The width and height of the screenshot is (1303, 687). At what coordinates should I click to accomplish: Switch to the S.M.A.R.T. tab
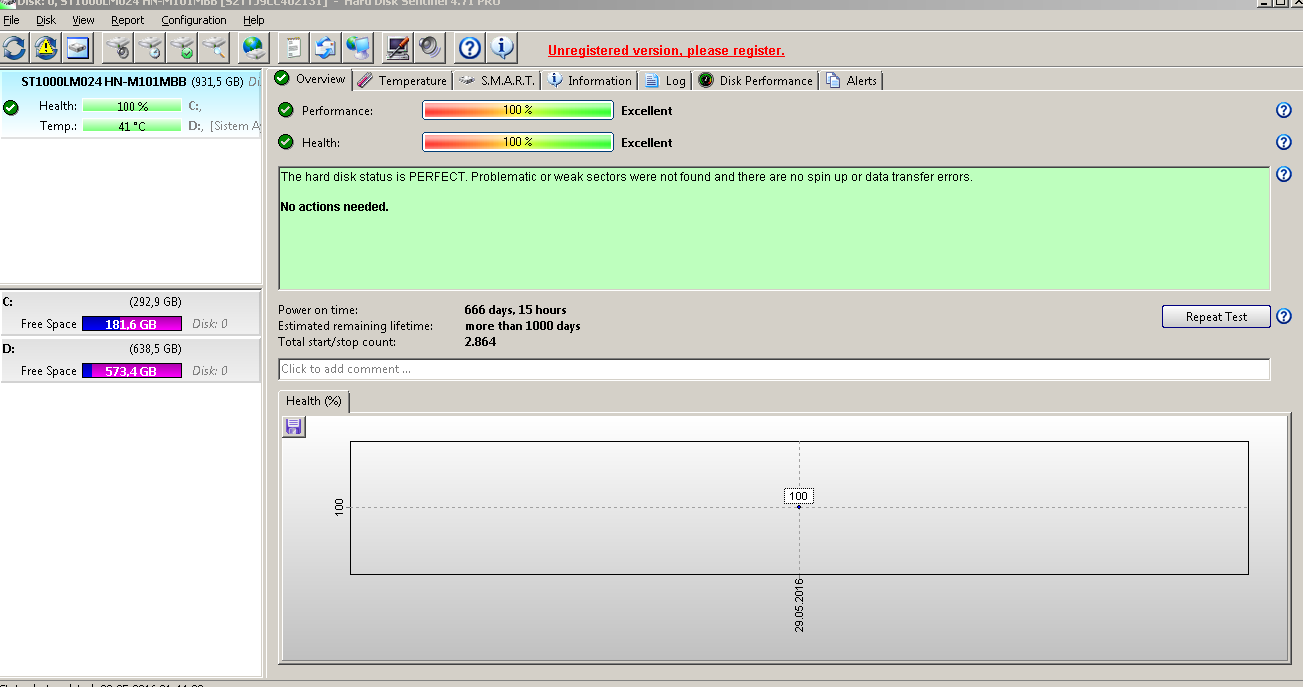coord(497,80)
